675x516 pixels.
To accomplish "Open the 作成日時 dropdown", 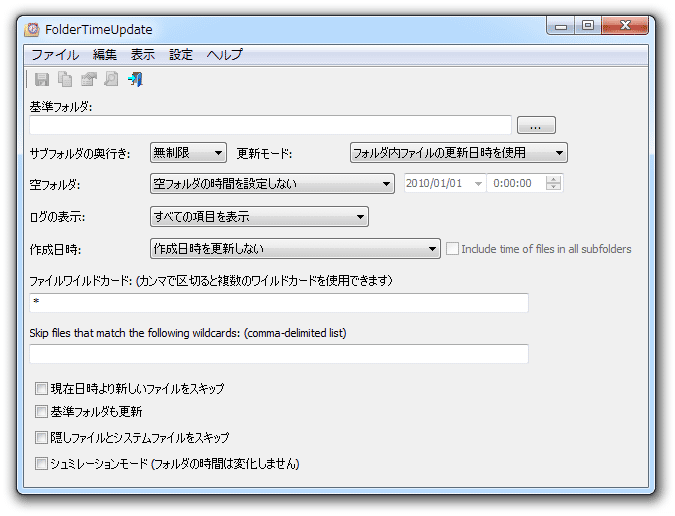I will pyautogui.click(x=295, y=249).
